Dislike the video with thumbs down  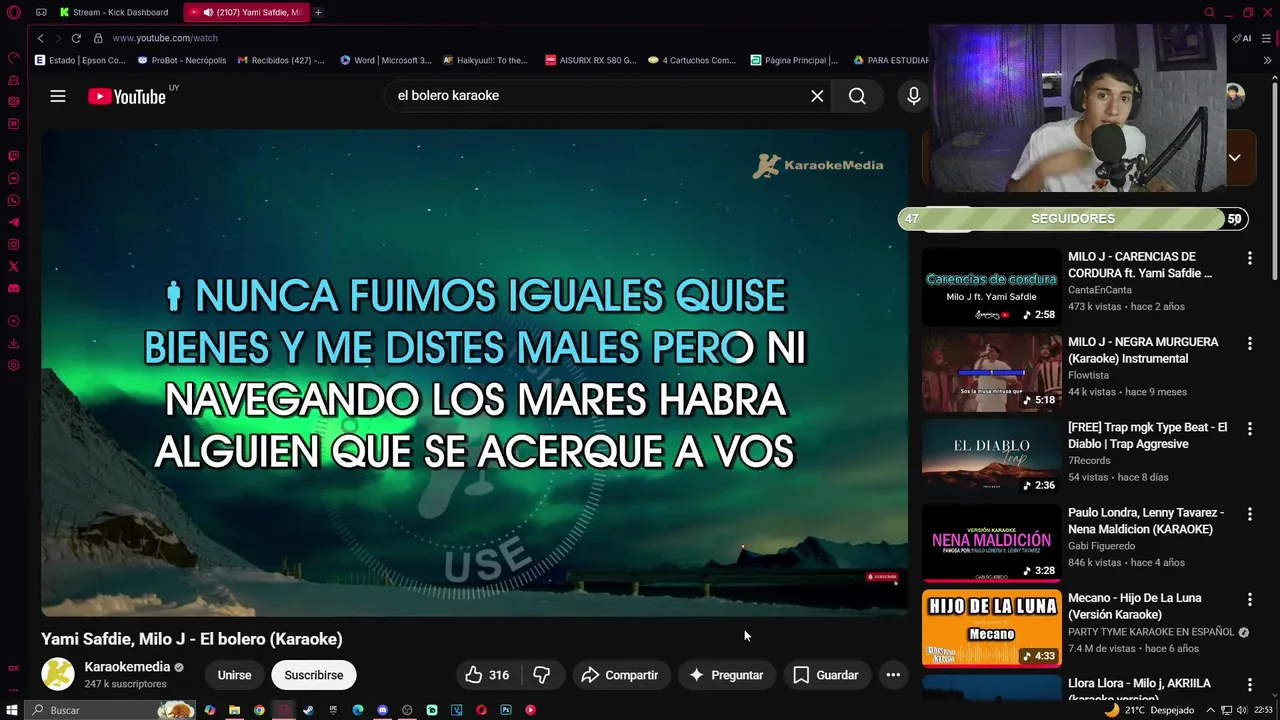pos(542,675)
